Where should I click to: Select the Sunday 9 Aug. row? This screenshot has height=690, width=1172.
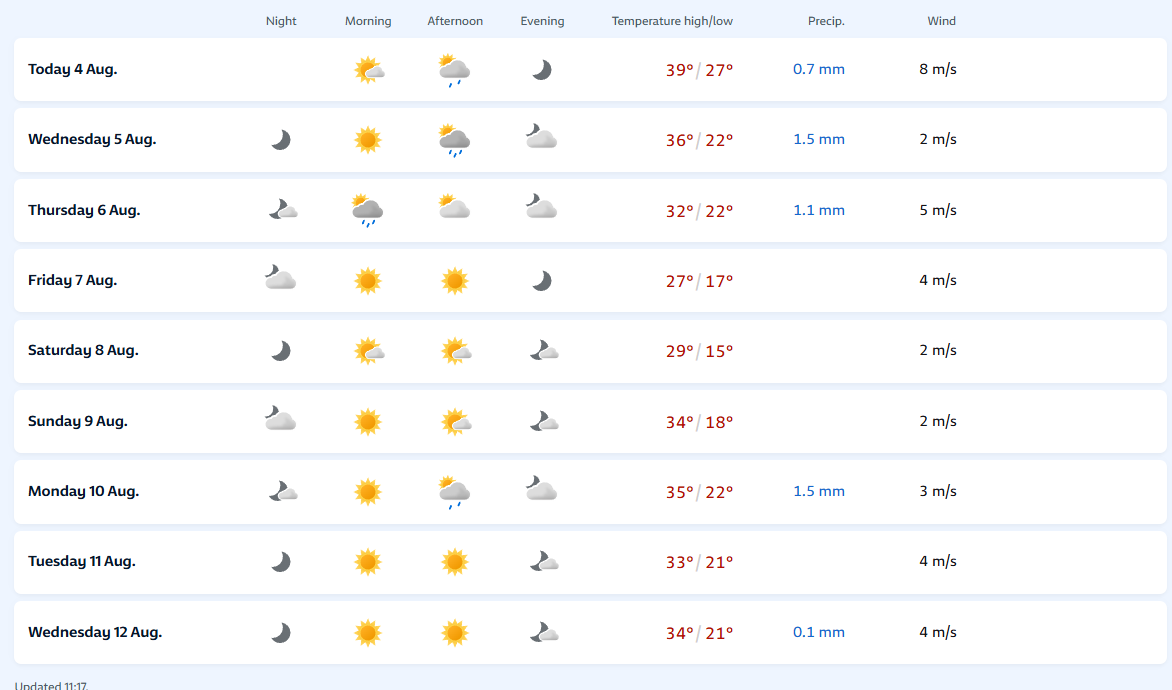(x=590, y=421)
